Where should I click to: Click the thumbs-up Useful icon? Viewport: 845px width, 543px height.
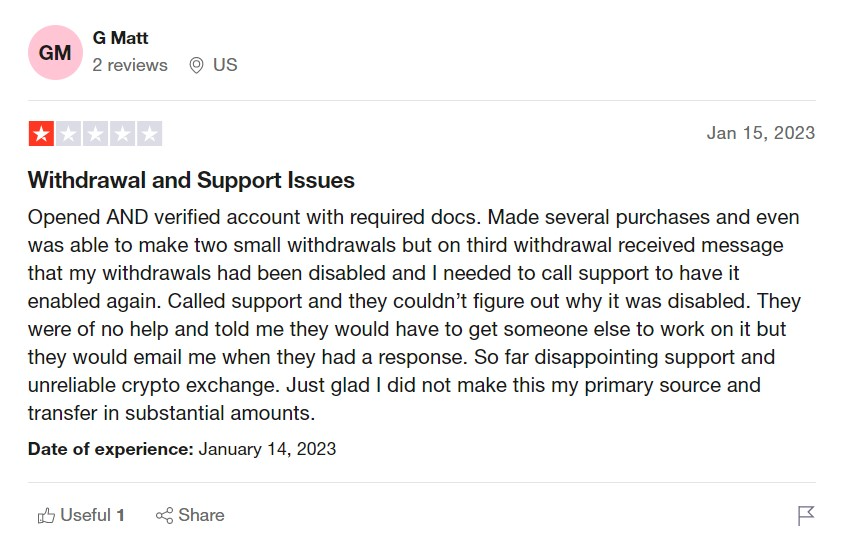46,516
